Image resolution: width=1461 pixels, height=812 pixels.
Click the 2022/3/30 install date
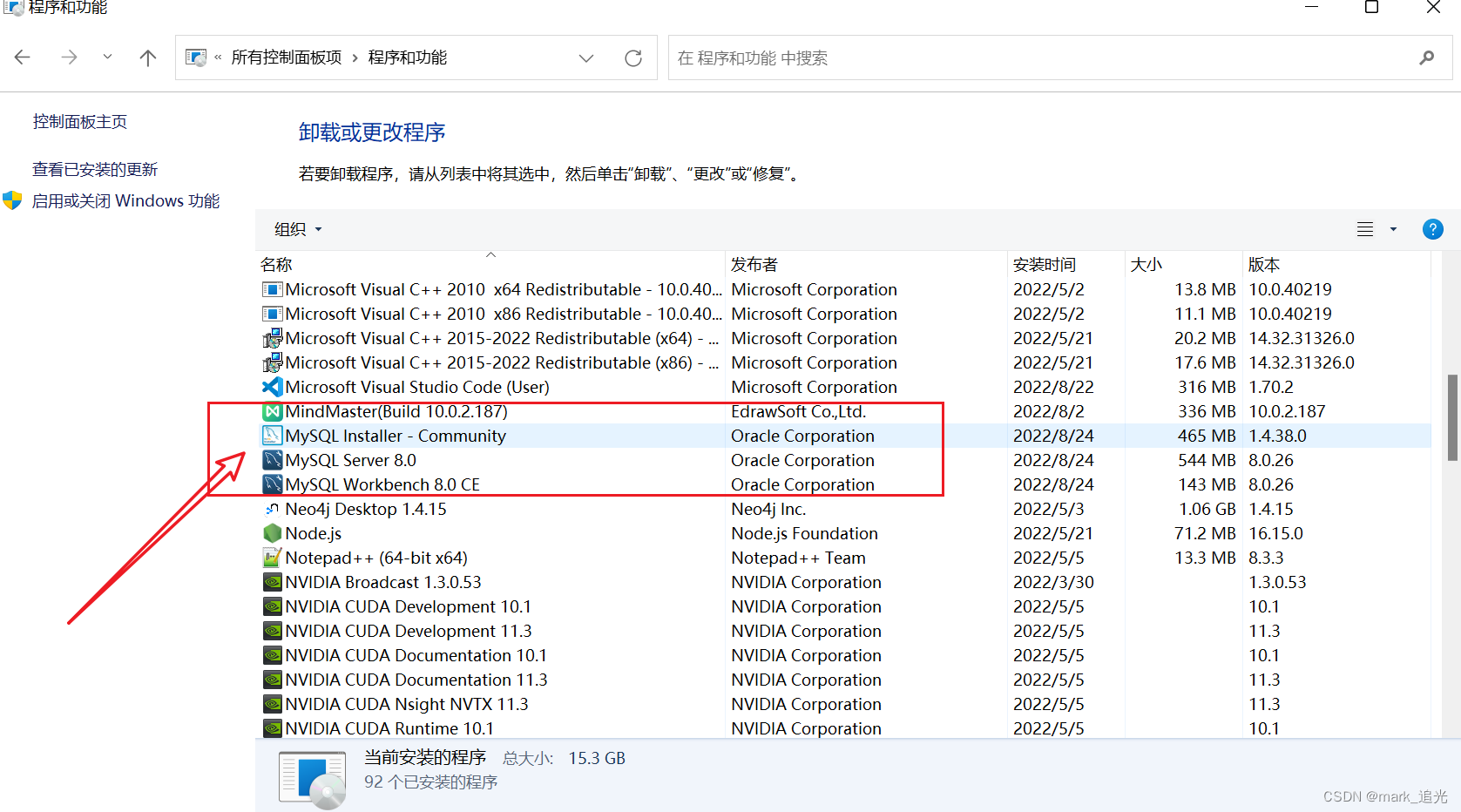[1053, 582]
